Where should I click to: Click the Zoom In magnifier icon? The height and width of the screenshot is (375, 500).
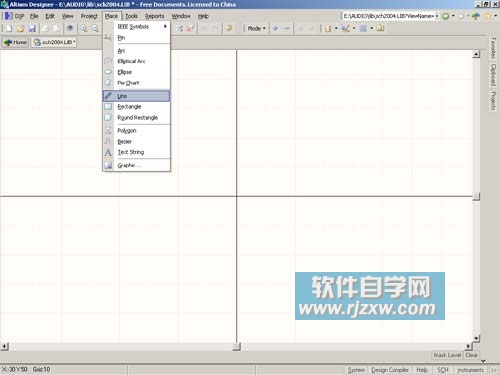(x=84, y=29)
